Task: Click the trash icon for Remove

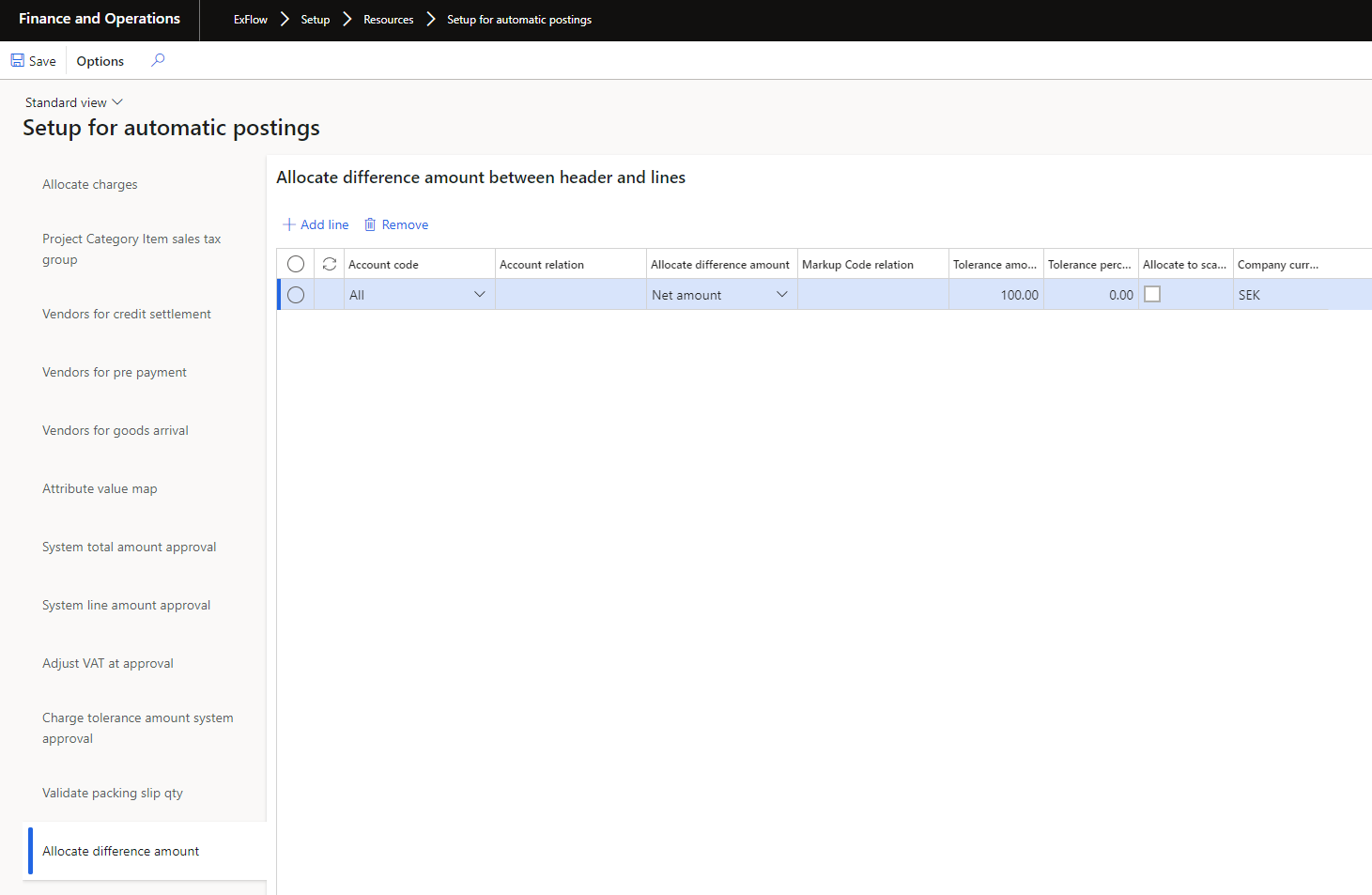Action: pos(370,224)
